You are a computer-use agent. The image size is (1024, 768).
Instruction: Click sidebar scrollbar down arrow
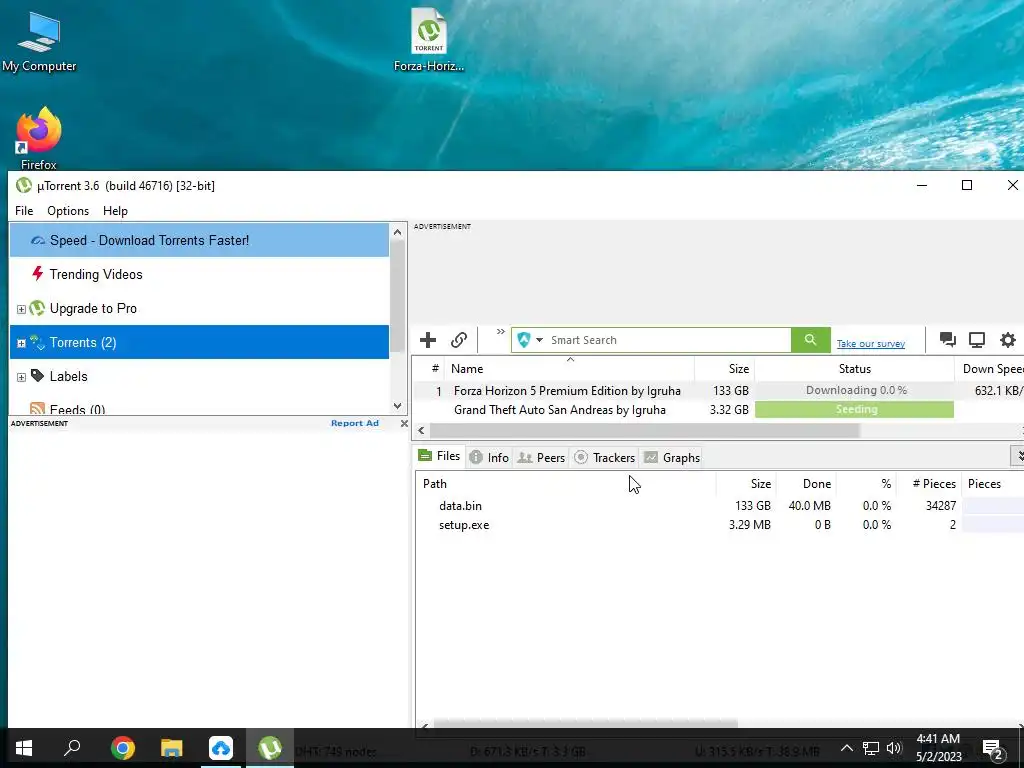click(398, 406)
